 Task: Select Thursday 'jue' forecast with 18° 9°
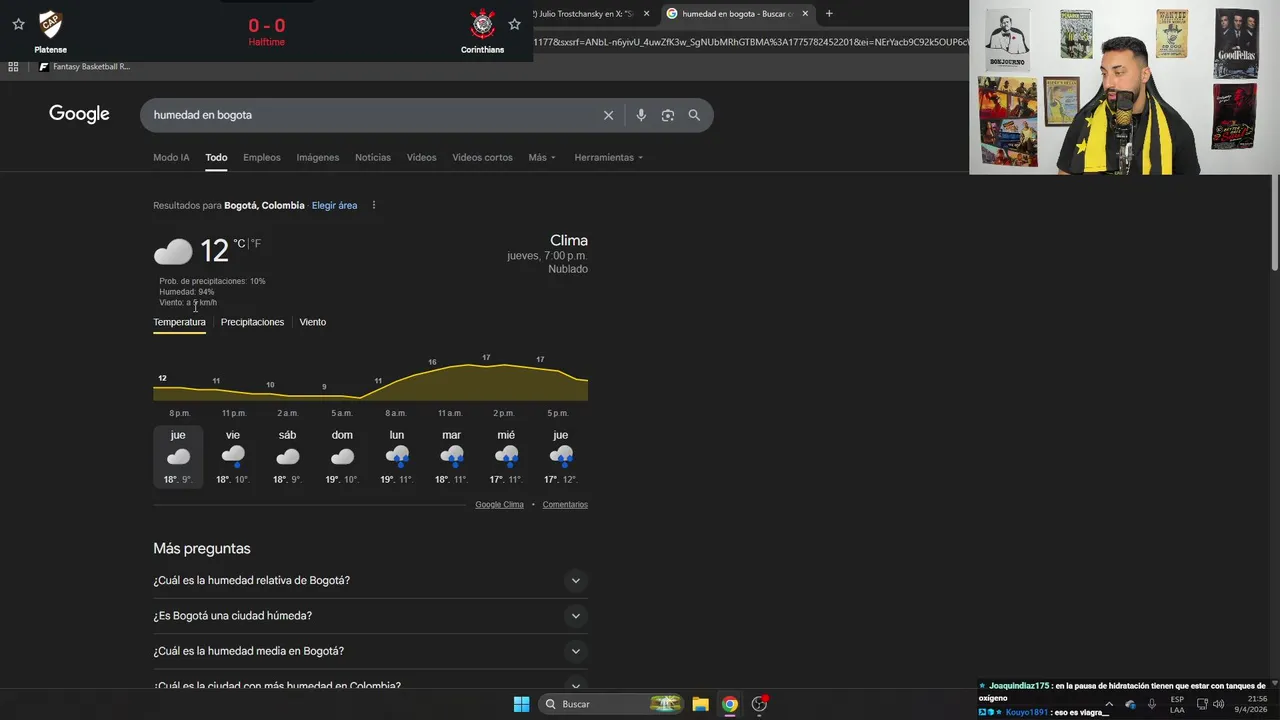[178, 457]
